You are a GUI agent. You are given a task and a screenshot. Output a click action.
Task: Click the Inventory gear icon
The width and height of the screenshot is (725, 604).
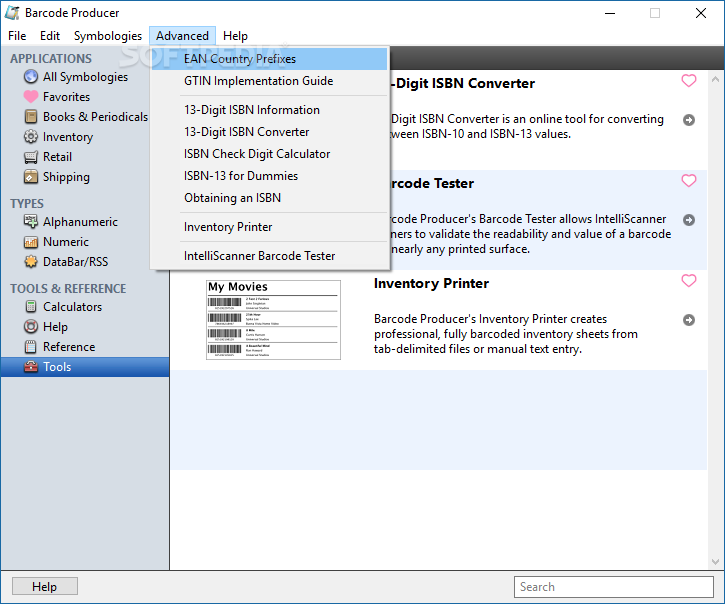click(31, 136)
